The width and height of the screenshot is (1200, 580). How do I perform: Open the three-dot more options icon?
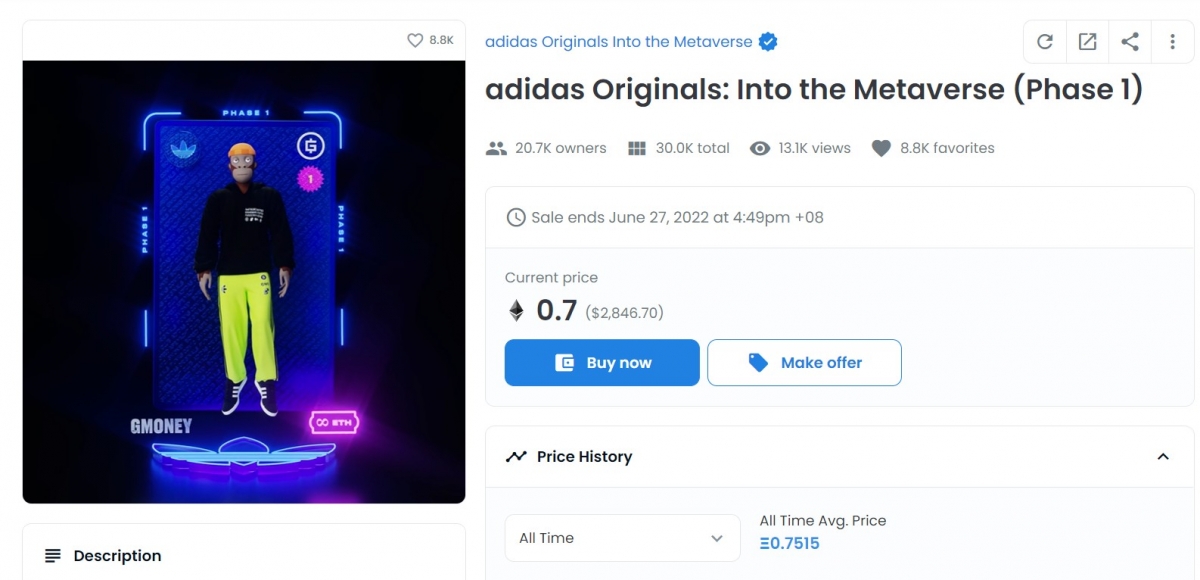pyautogui.click(x=1173, y=41)
